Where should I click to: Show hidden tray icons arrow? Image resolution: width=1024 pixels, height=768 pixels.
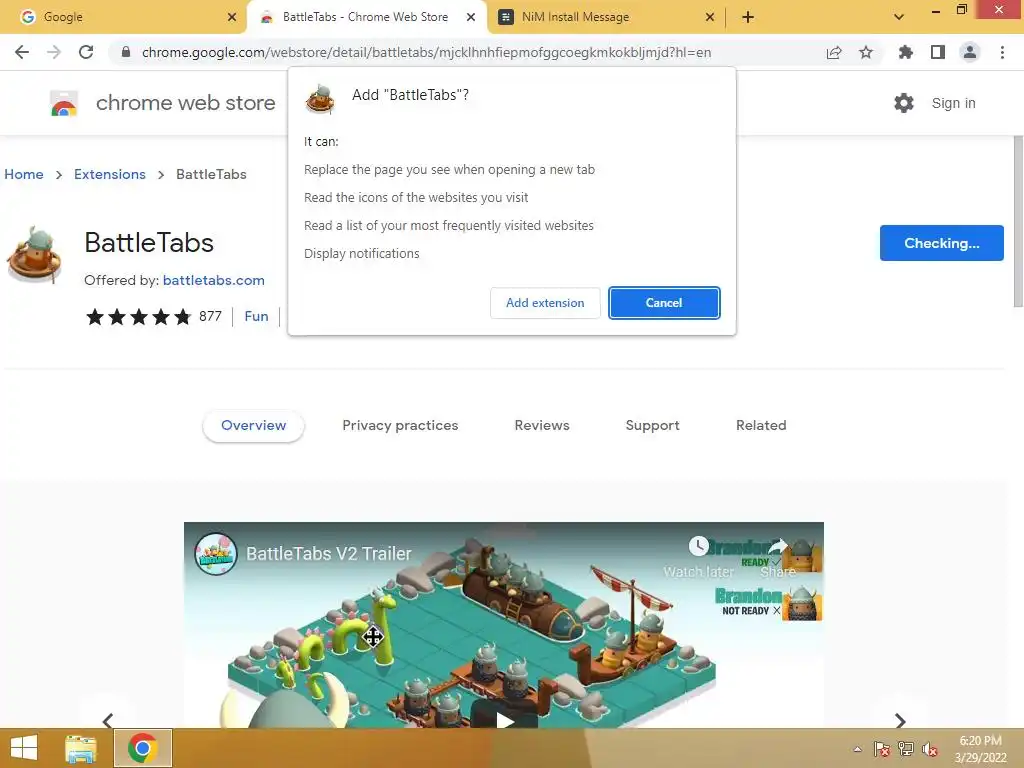pyautogui.click(x=857, y=749)
